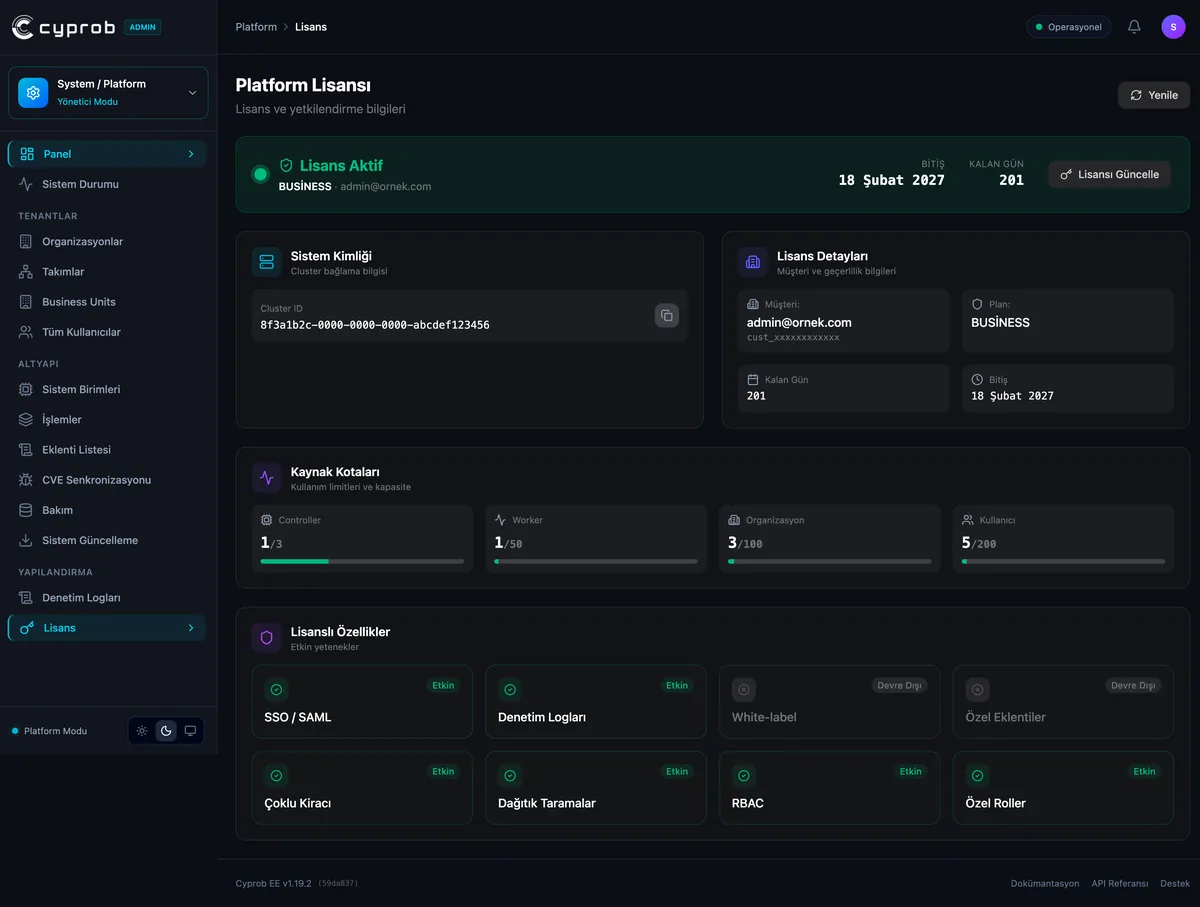Screen dimensions: 1200x907
Task: Click the Çoklu Kiracı check icon
Action: click(x=276, y=776)
